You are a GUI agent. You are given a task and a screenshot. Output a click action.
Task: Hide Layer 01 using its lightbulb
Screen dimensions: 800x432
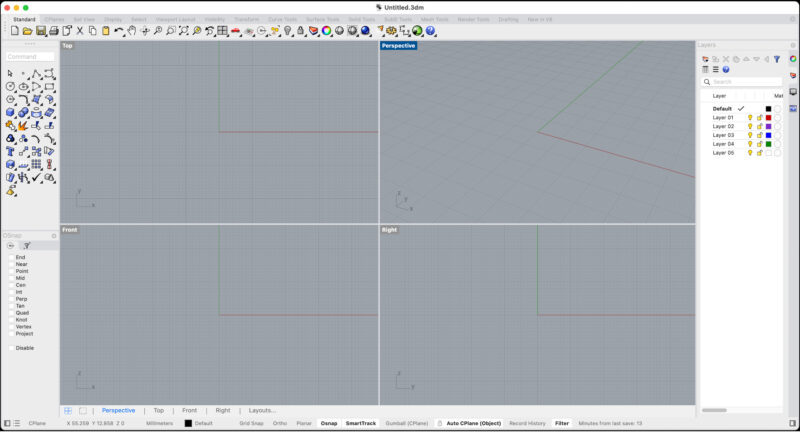point(750,118)
